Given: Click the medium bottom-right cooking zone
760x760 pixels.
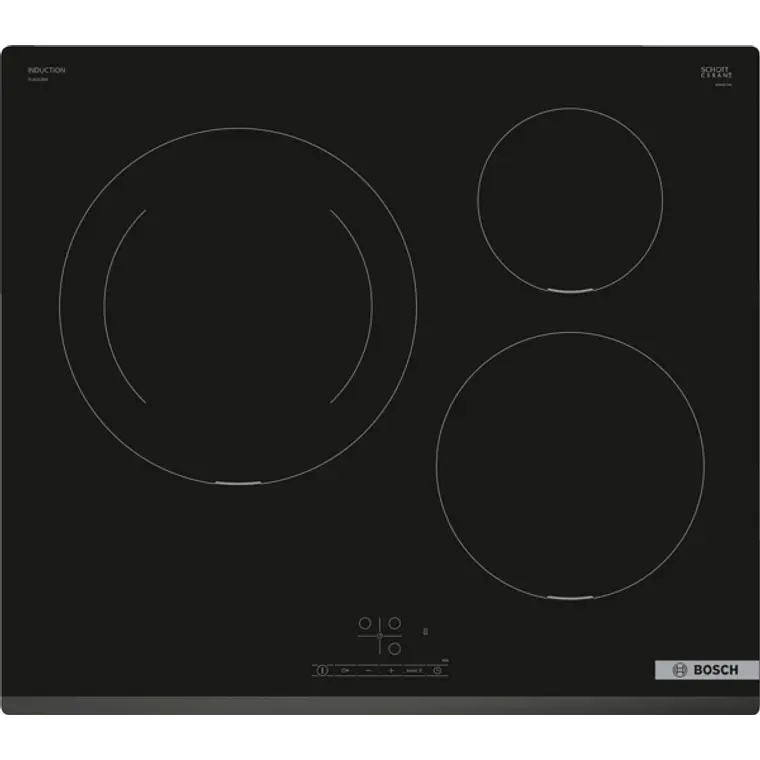Looking at the screenshot, I should 570,465.
